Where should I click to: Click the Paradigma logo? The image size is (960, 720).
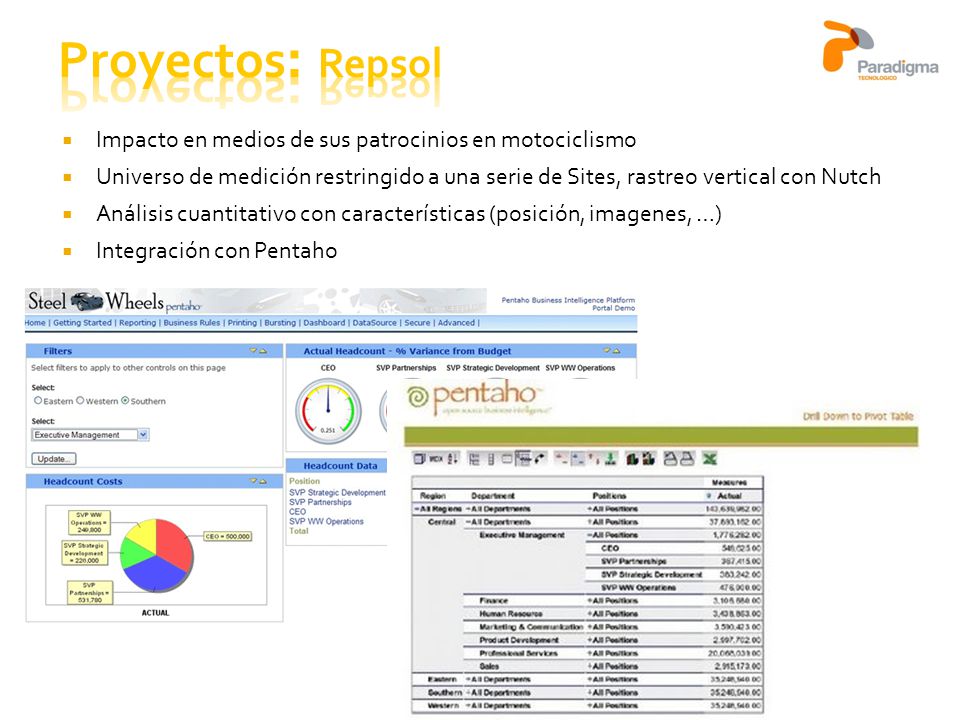(x=880, y=51)
